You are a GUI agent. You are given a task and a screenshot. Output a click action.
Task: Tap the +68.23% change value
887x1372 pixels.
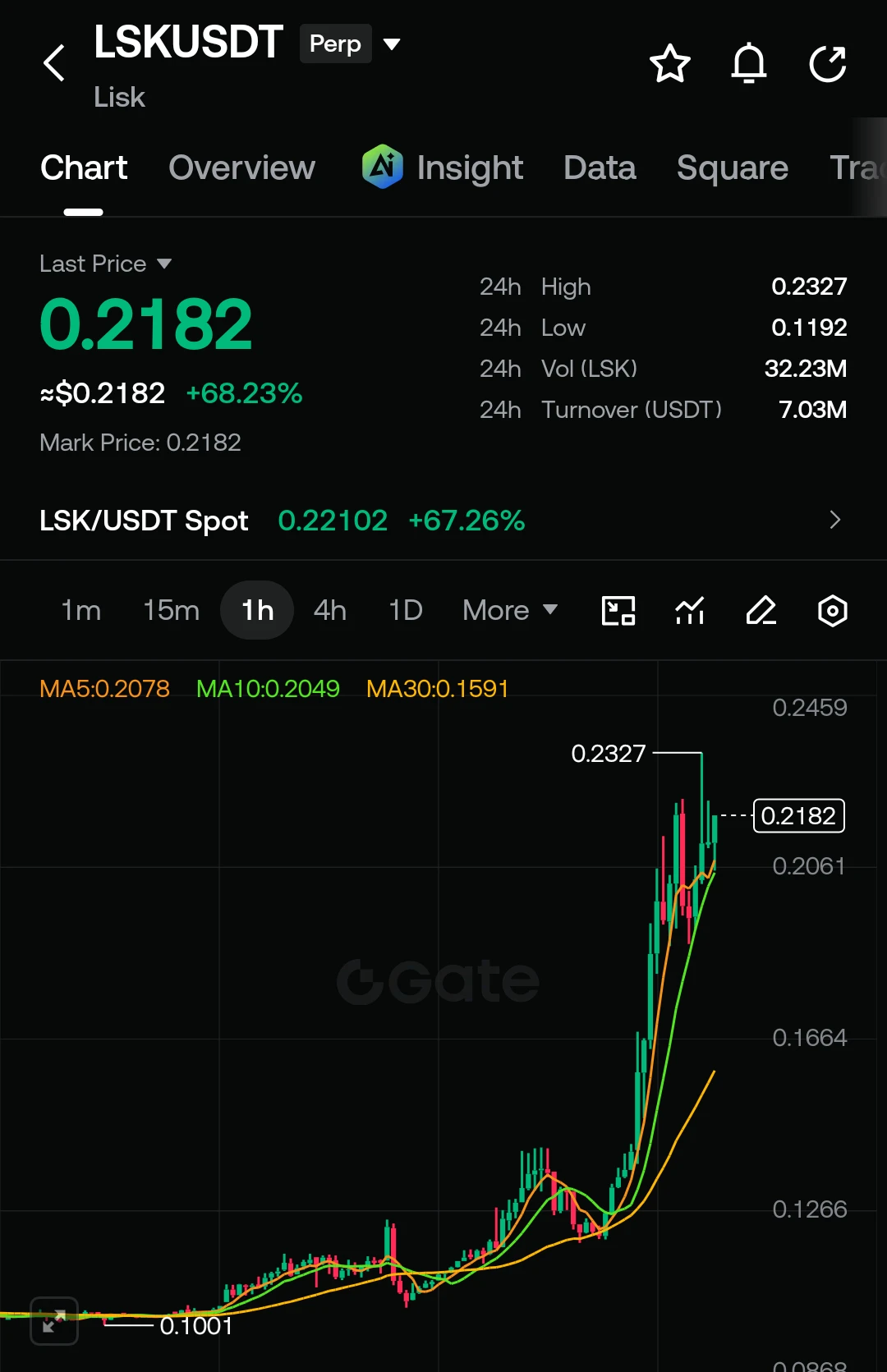(244, 393)
